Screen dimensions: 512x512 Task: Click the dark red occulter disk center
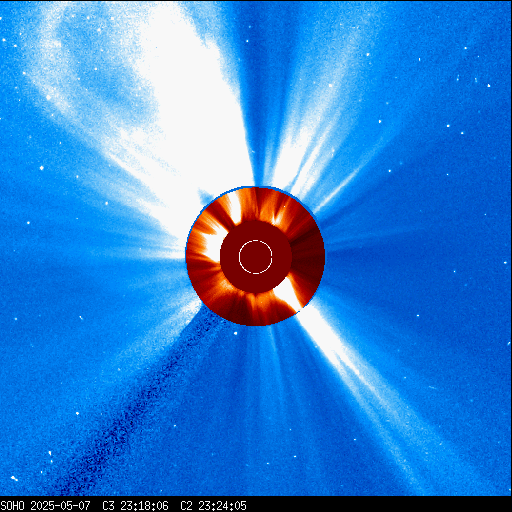pyautogui.click(x=256, y=257)
